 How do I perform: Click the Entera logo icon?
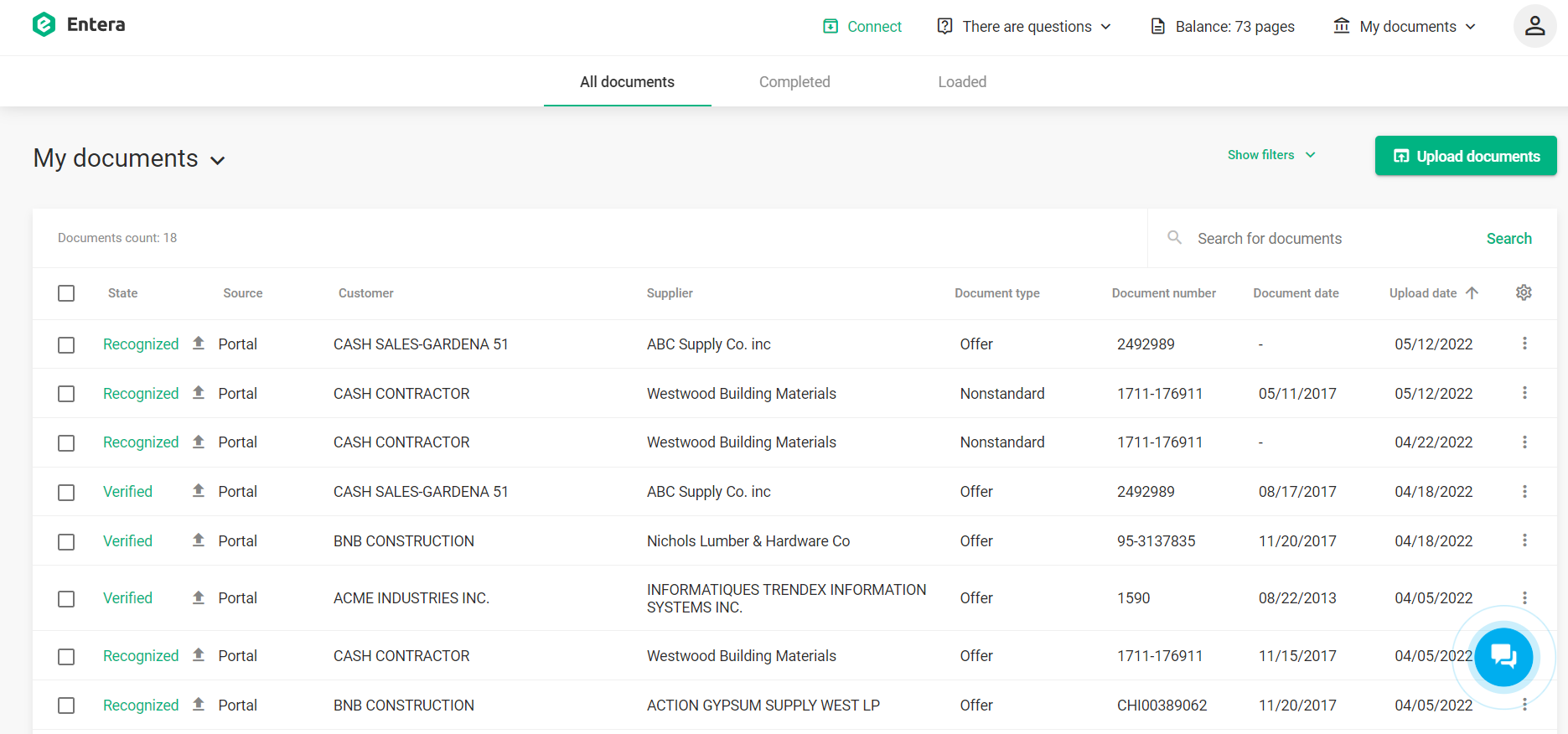coord(44,25)
